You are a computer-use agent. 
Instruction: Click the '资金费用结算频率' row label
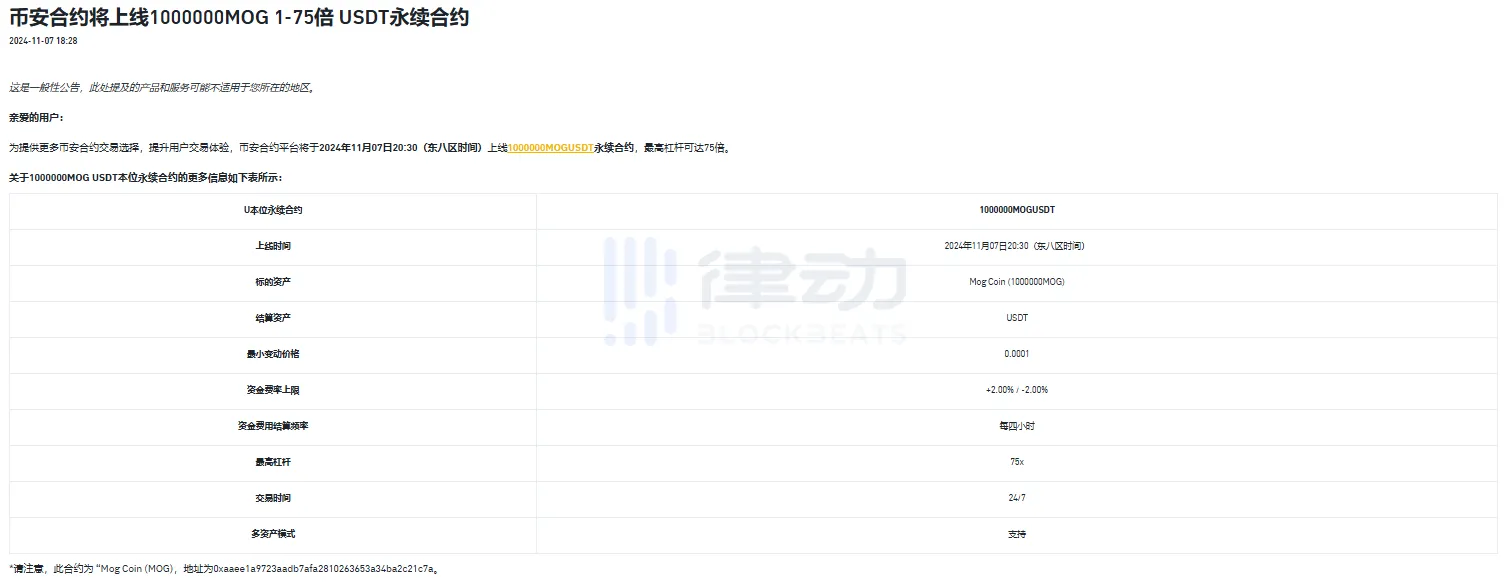(273, 426)
